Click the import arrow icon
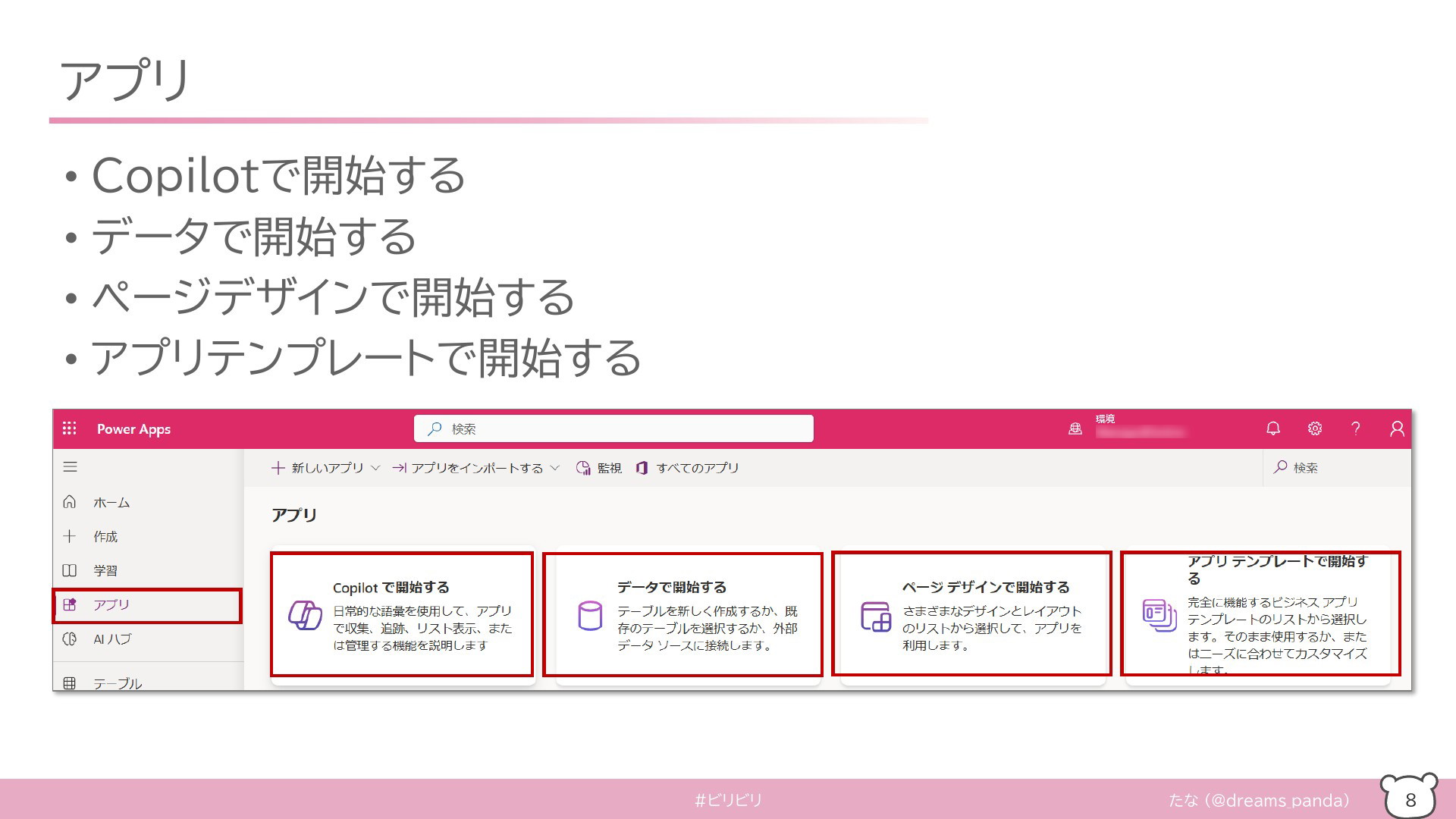The image size is (1456, 819). [399, 468]
